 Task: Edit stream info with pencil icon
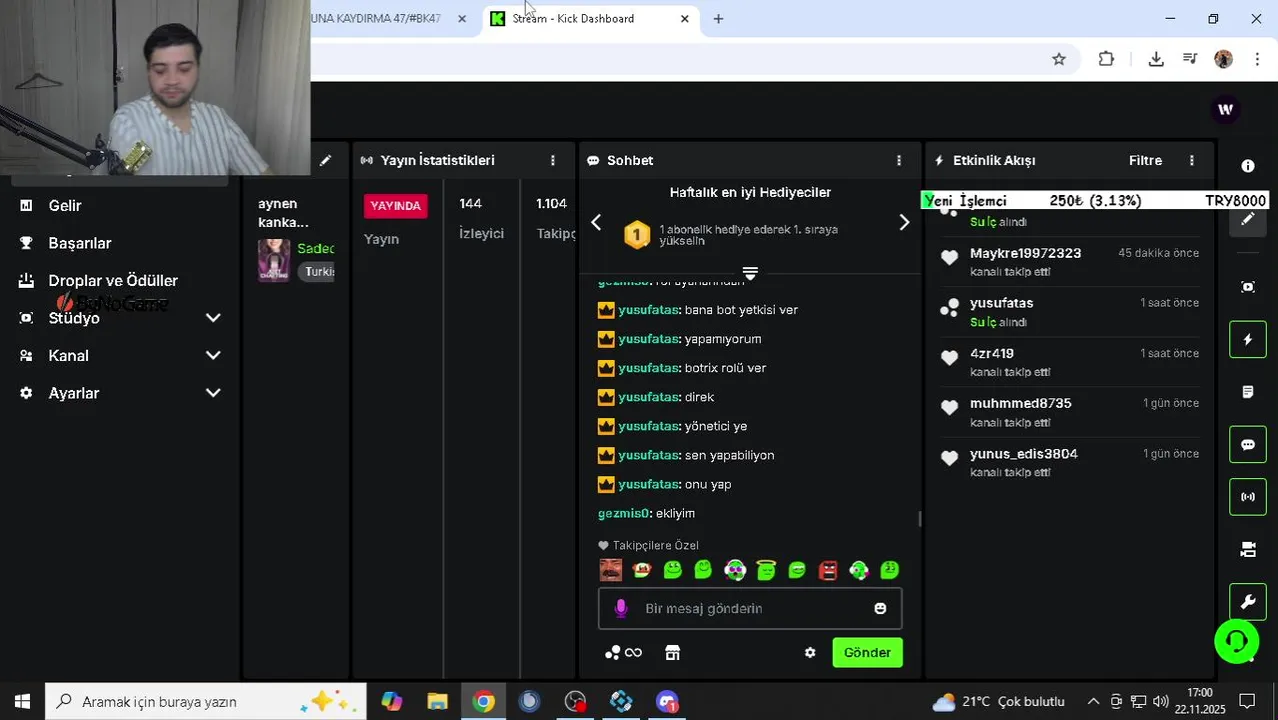click(x=325, y=160)
